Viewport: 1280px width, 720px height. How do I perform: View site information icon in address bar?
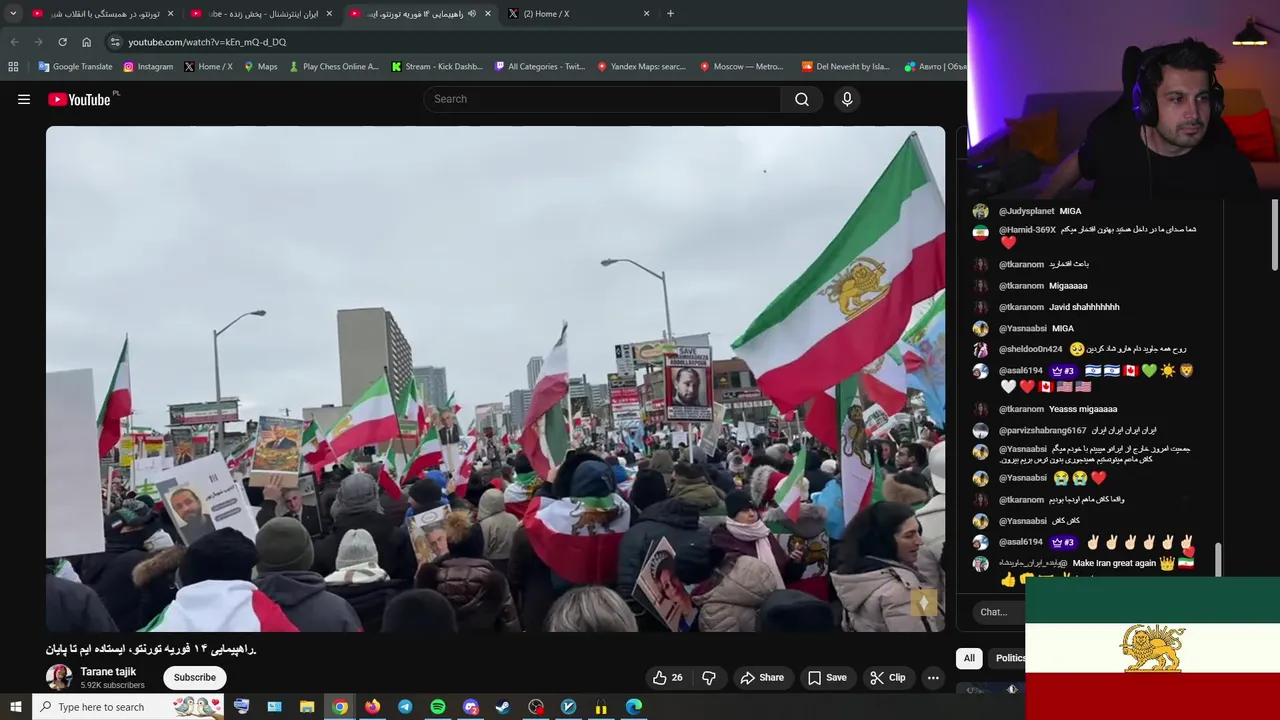115,42
